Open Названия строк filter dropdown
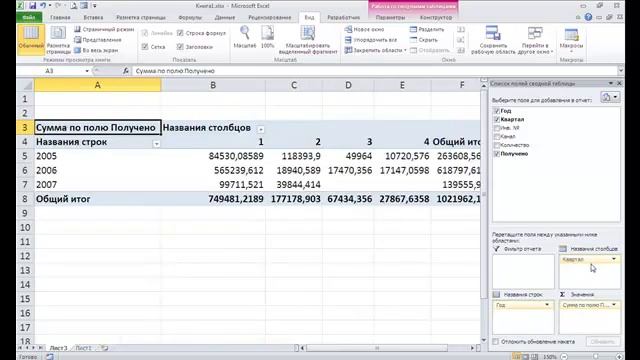This screenshot has width=640, height=360. pyautogui.click(x=156, y=144)
